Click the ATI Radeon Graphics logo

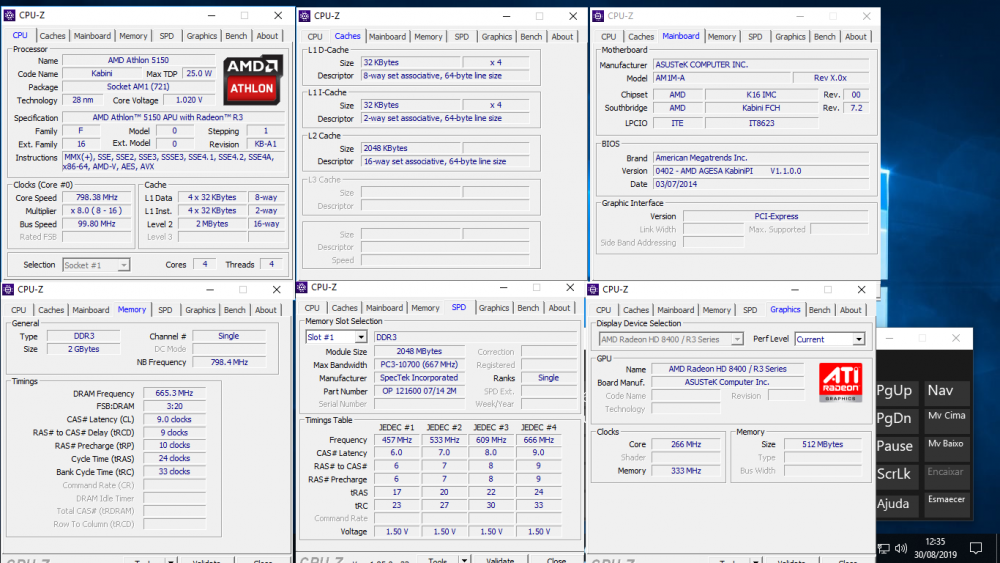(x=838, y=384)
